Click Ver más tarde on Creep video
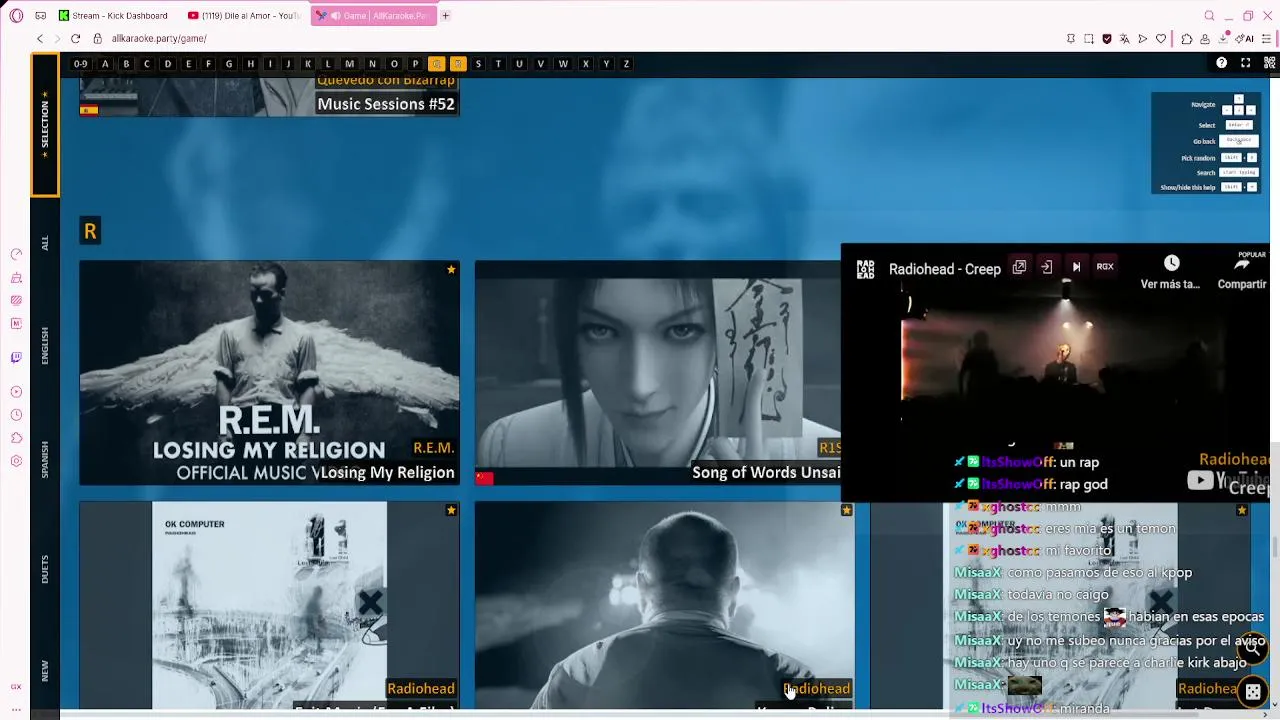This screenshot has width=1280, height=720. (x=1171, y=272)
